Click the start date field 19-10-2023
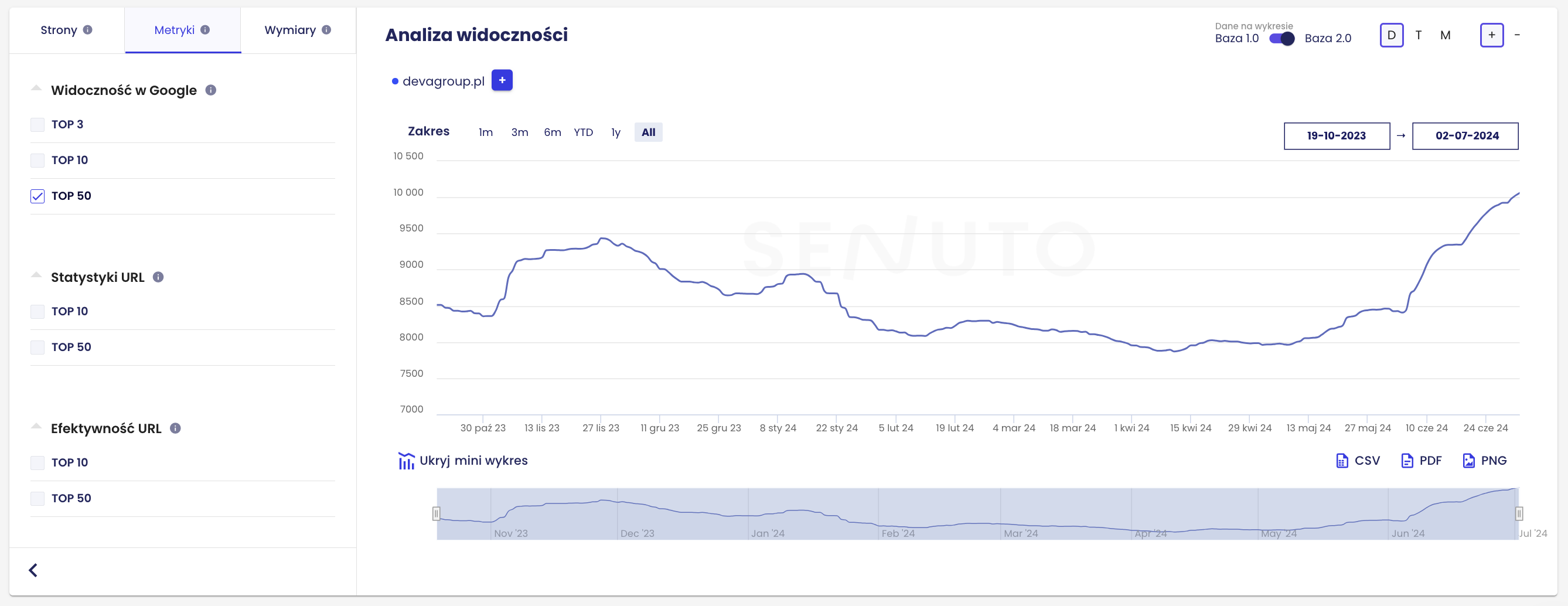This screenshot has width=1568, height=606. [x=1336, y=136]
